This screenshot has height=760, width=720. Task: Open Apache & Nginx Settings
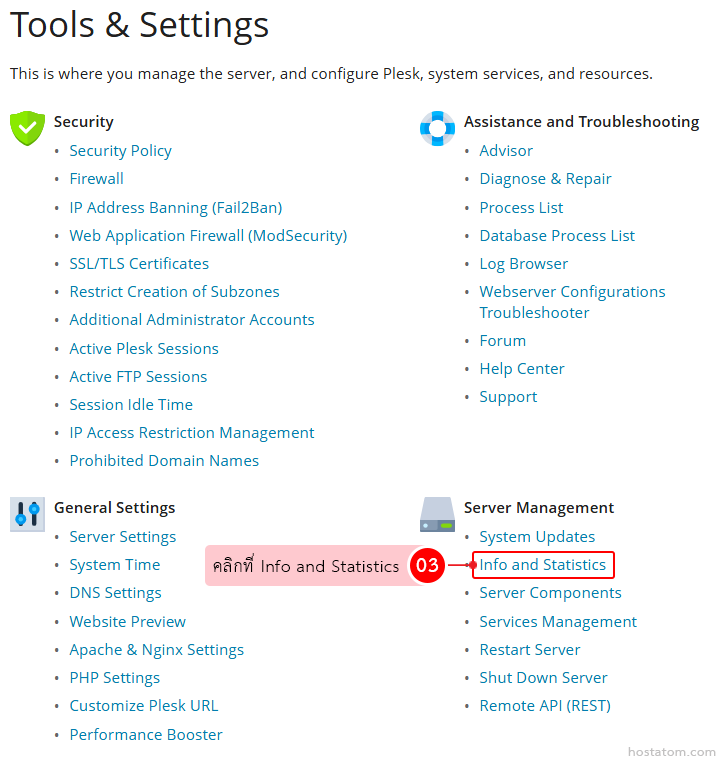[156, 650]
